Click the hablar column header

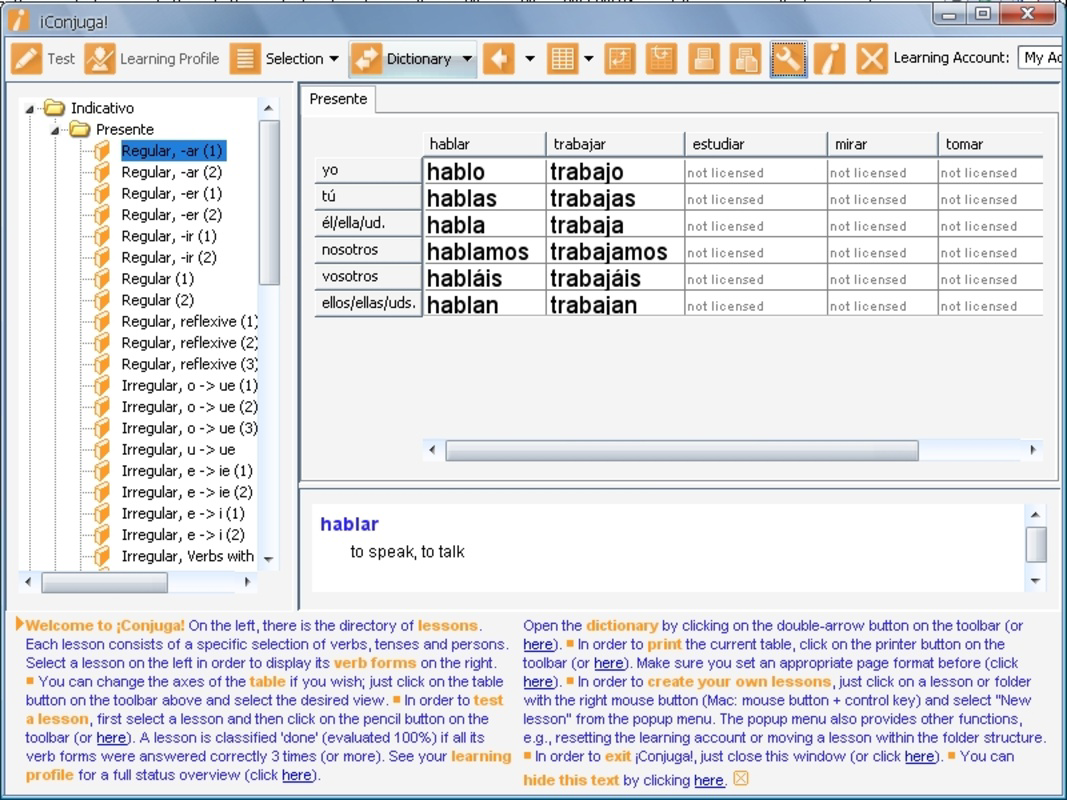pyautogui.click(x=484, y=144)
